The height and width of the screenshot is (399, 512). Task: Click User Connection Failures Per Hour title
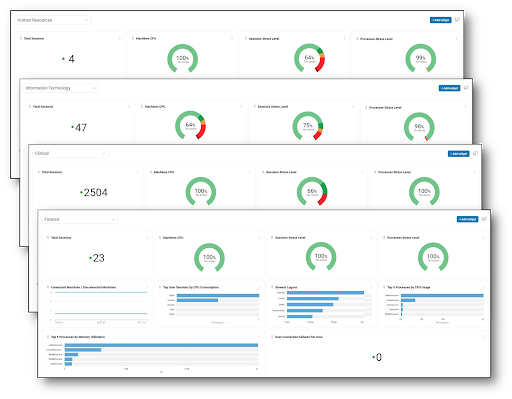click(x=299, y=337)
